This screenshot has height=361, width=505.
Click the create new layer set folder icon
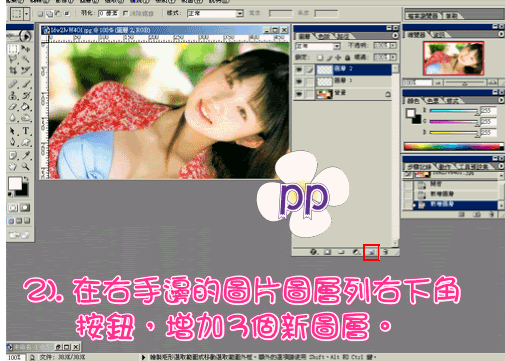341,252
